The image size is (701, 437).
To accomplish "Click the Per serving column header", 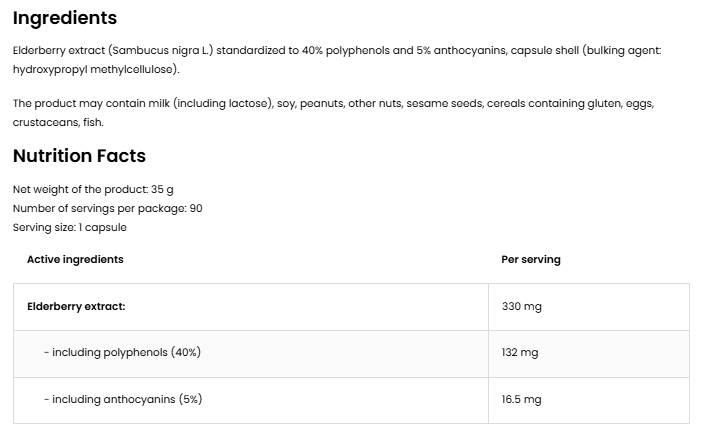I will pyautogui.click(x=530, y=259).
